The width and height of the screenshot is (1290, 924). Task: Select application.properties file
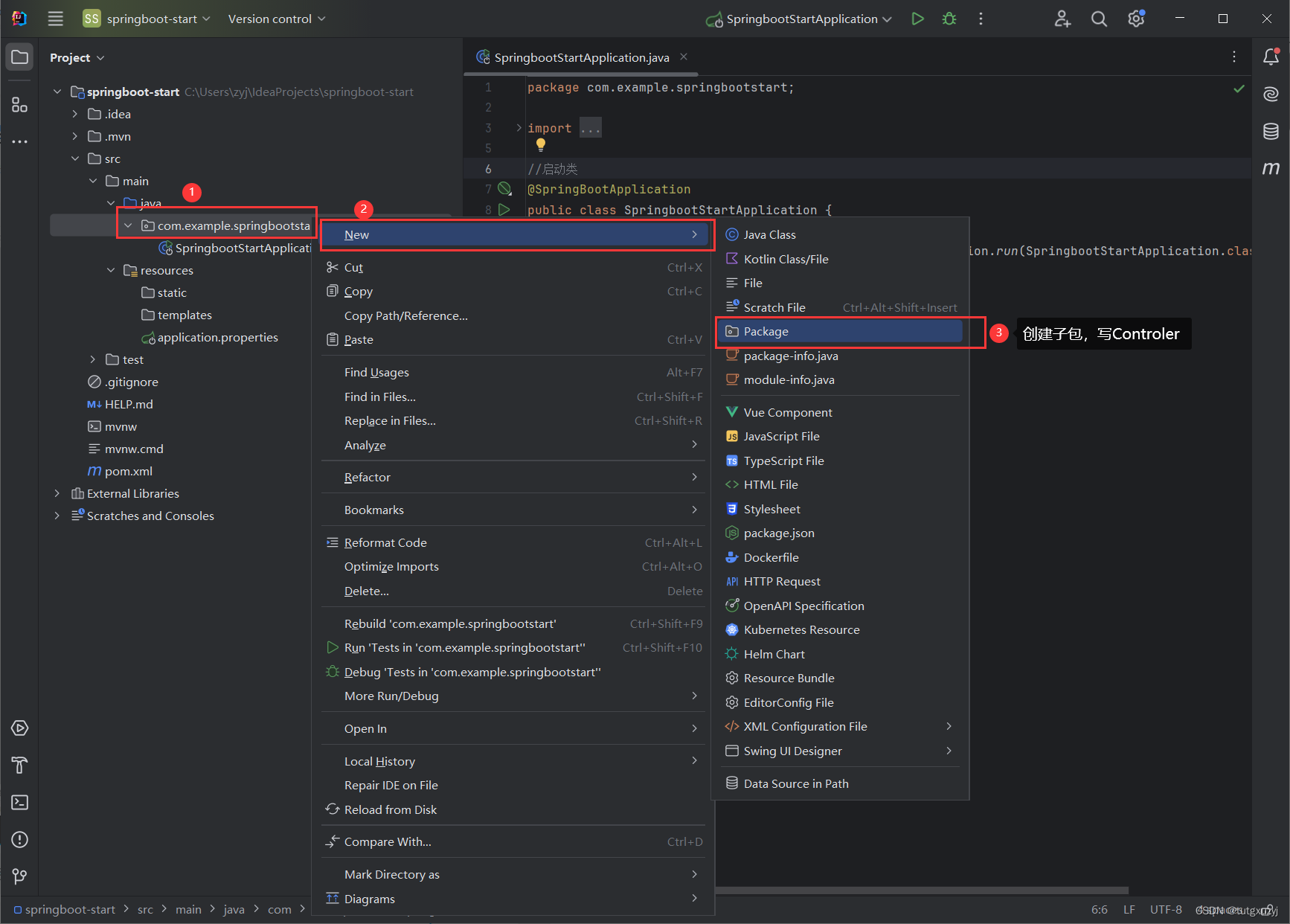tap(210, 337)
